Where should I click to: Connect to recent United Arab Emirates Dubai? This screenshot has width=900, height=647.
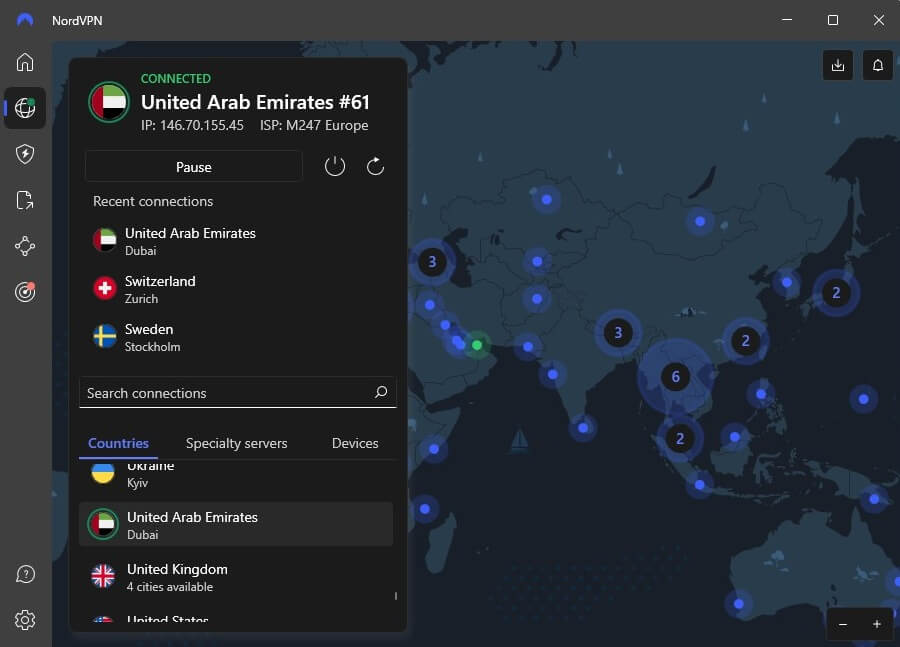point(238,241)
